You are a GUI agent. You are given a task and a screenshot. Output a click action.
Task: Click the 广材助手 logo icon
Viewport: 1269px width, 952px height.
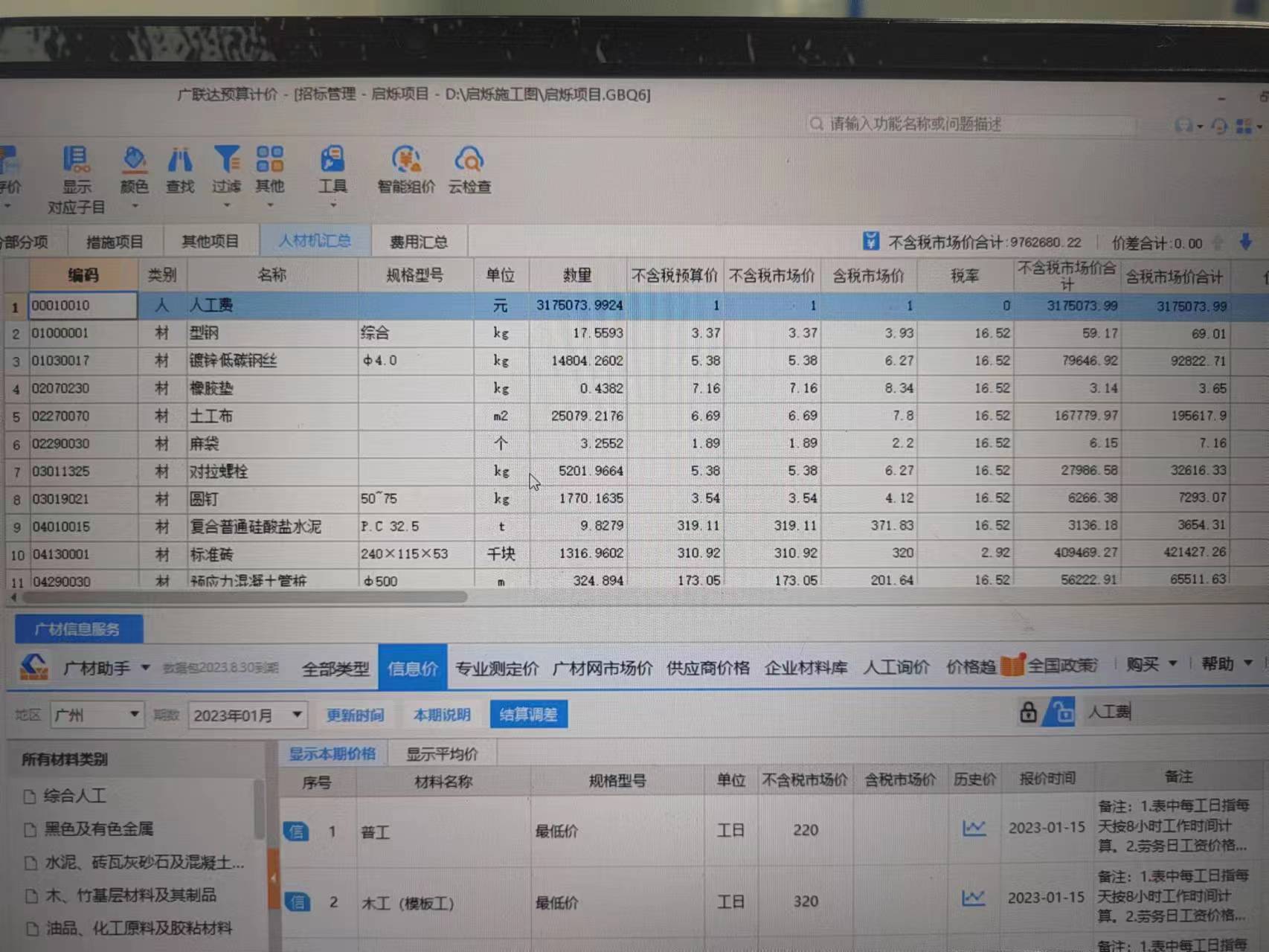coord(33,666)
